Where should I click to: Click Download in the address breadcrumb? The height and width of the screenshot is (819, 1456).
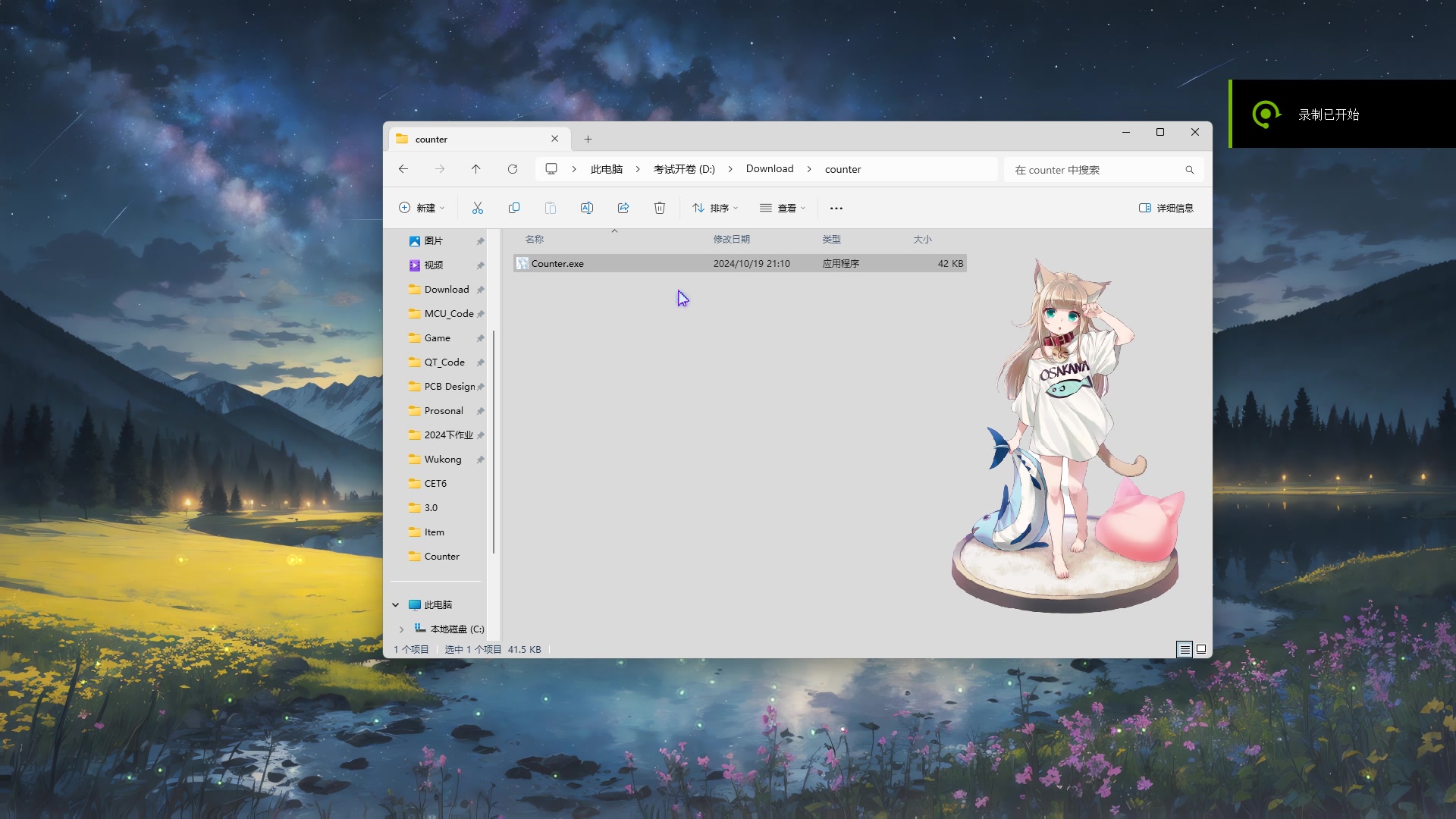(769, 169)
